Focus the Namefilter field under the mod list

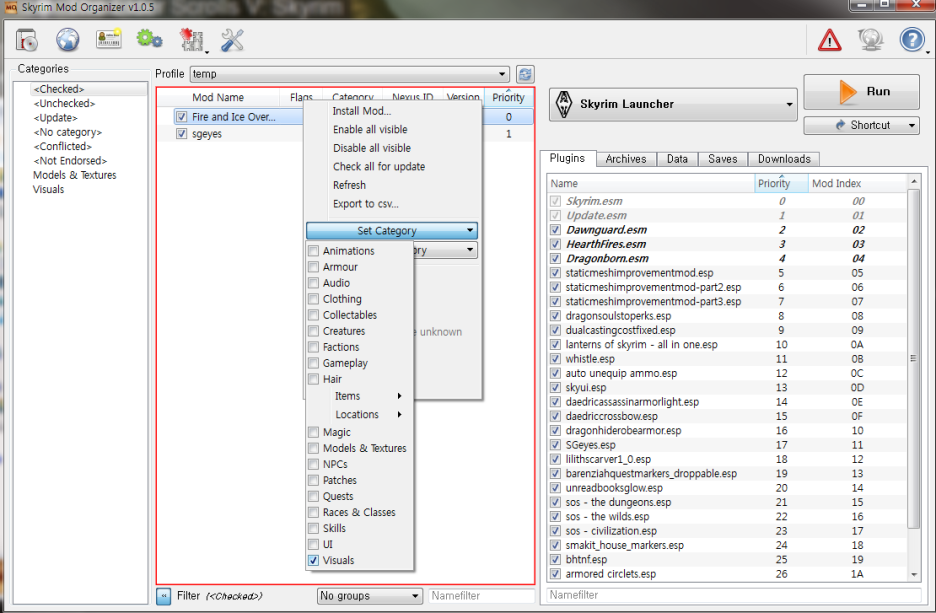pyautogui.click(x=481, y=596)
